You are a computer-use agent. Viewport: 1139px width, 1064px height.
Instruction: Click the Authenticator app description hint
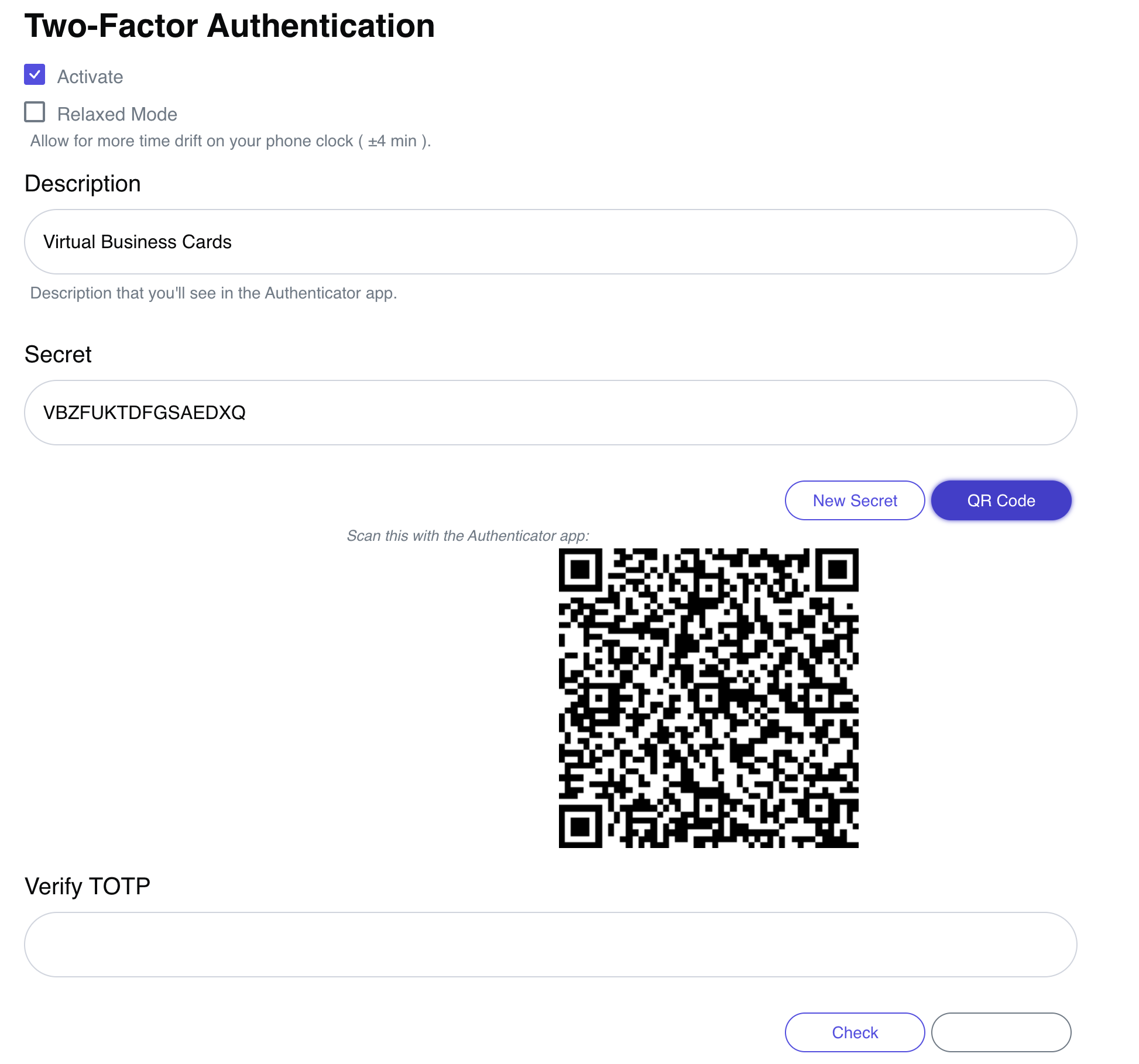tap(214, 293)
